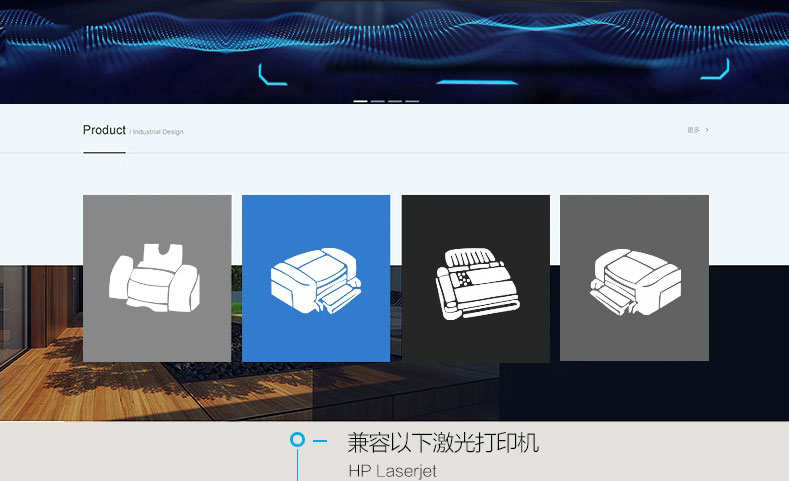Select the first carousel slide indicator

click(361, 101)
